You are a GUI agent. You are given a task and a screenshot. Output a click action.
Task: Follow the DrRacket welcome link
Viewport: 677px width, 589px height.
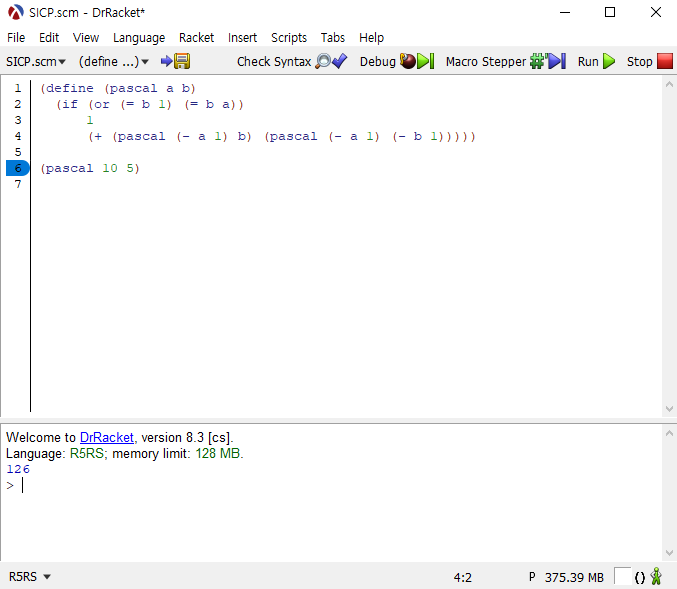(x=107, y=438)
